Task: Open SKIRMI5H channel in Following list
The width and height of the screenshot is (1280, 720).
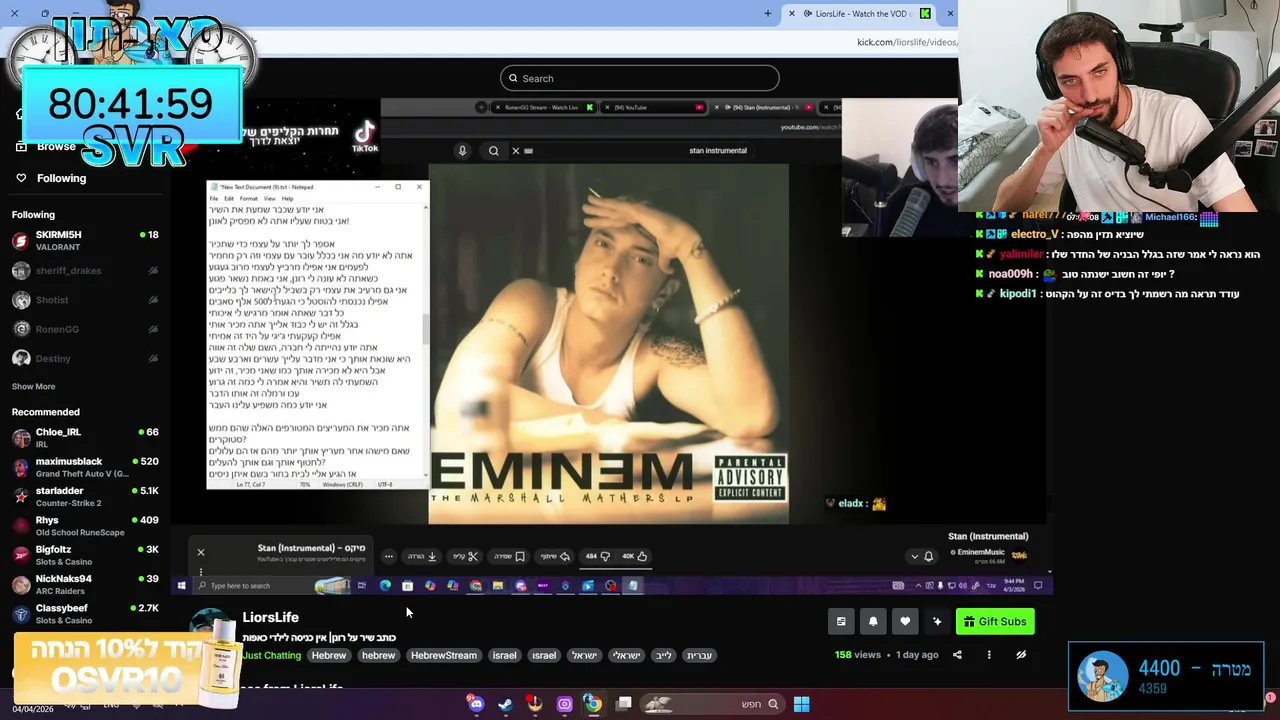Action: [85, 240]
